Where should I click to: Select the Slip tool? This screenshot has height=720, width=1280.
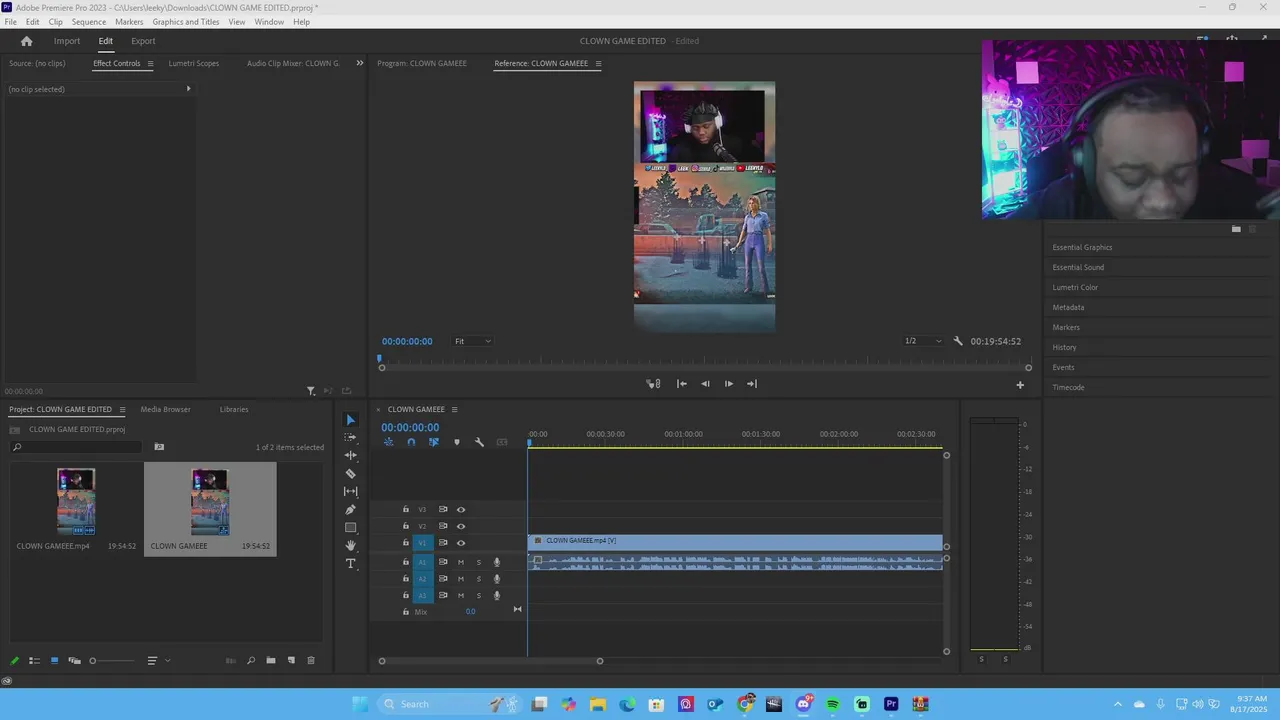tap(351, 491)
